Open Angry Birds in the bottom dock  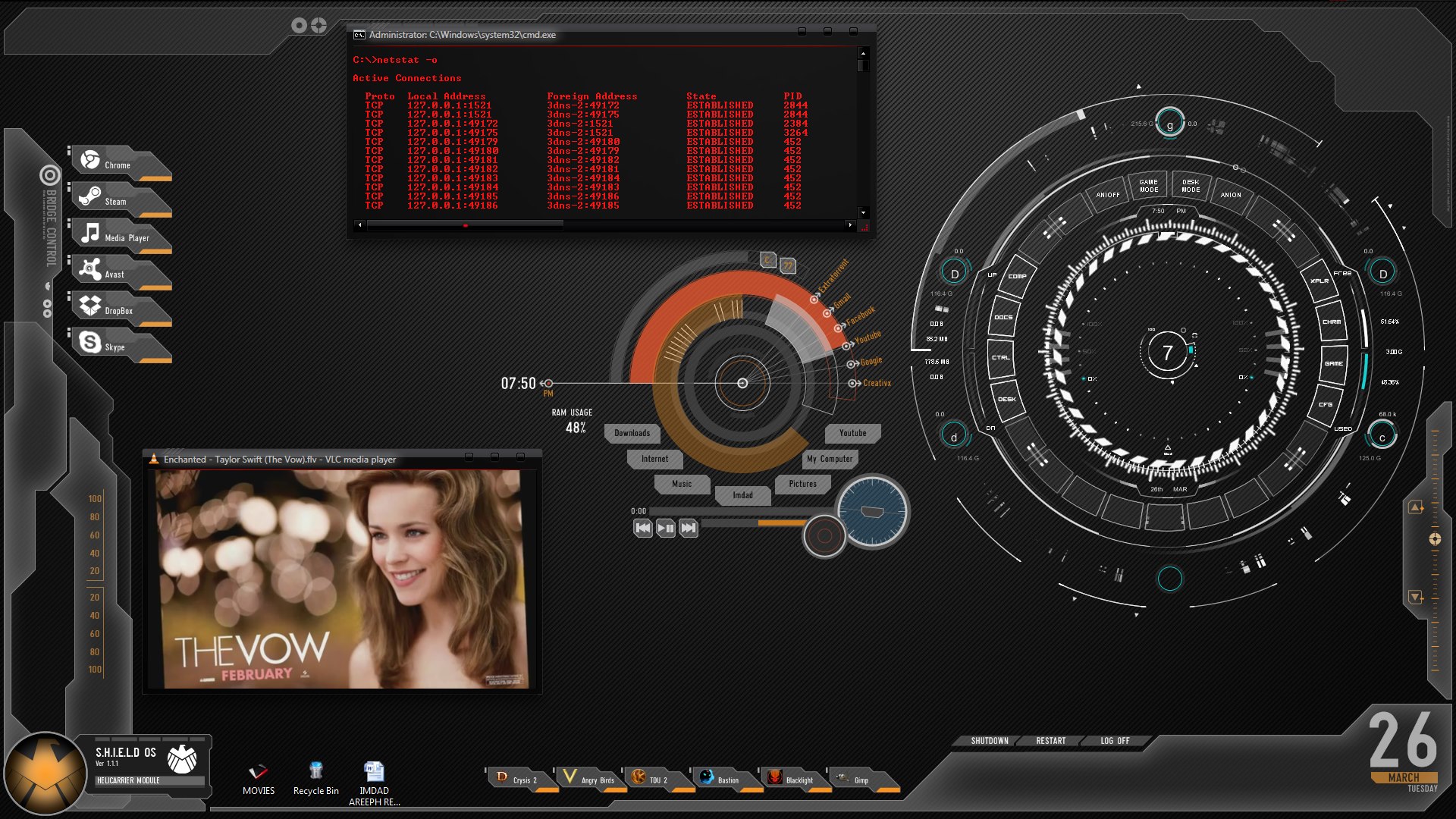point(595,779)
